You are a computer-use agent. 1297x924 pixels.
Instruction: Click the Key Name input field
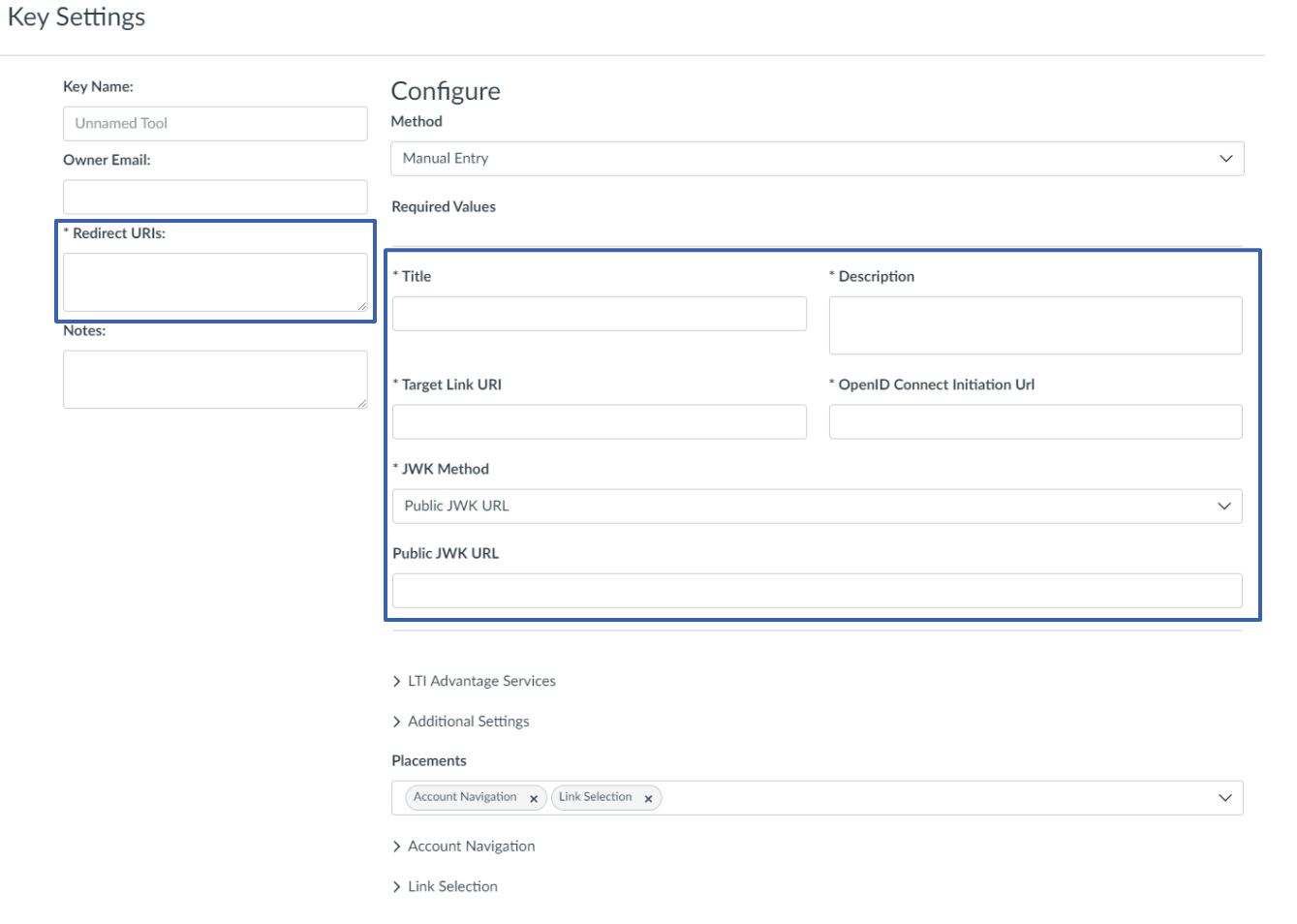tap(215, 124)
